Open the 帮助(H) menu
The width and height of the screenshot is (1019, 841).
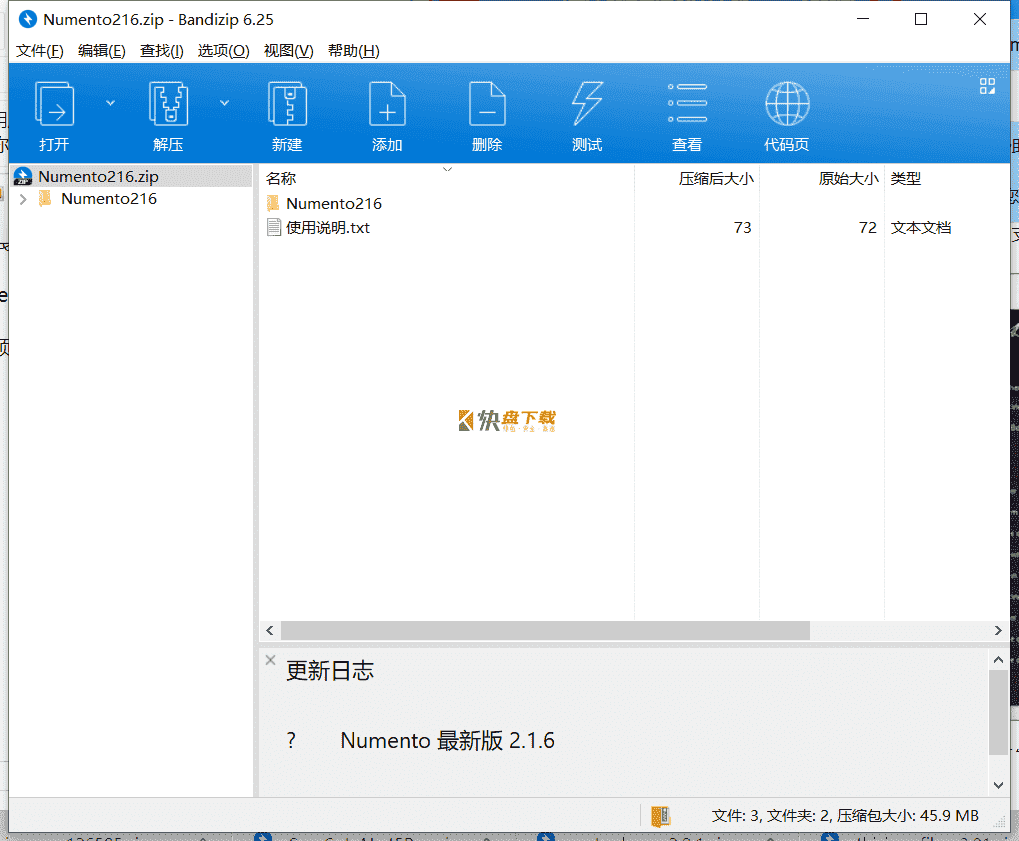coord(354,51)
